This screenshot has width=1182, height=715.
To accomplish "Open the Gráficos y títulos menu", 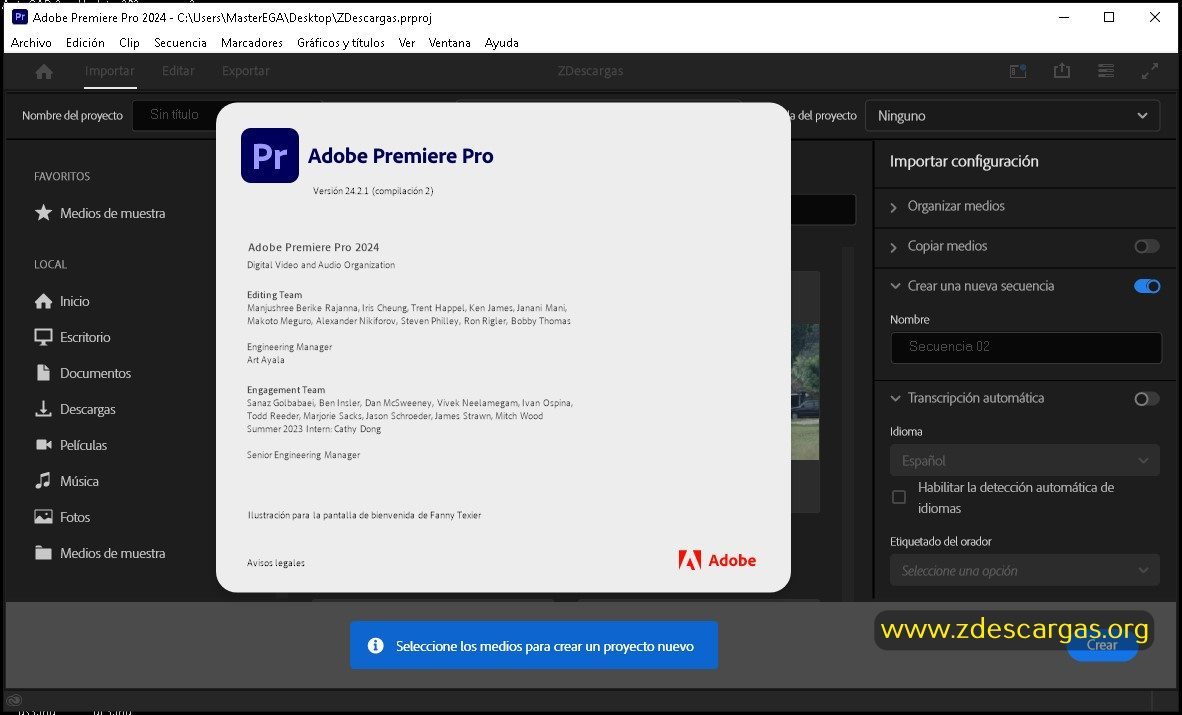I will click(341, 43).
